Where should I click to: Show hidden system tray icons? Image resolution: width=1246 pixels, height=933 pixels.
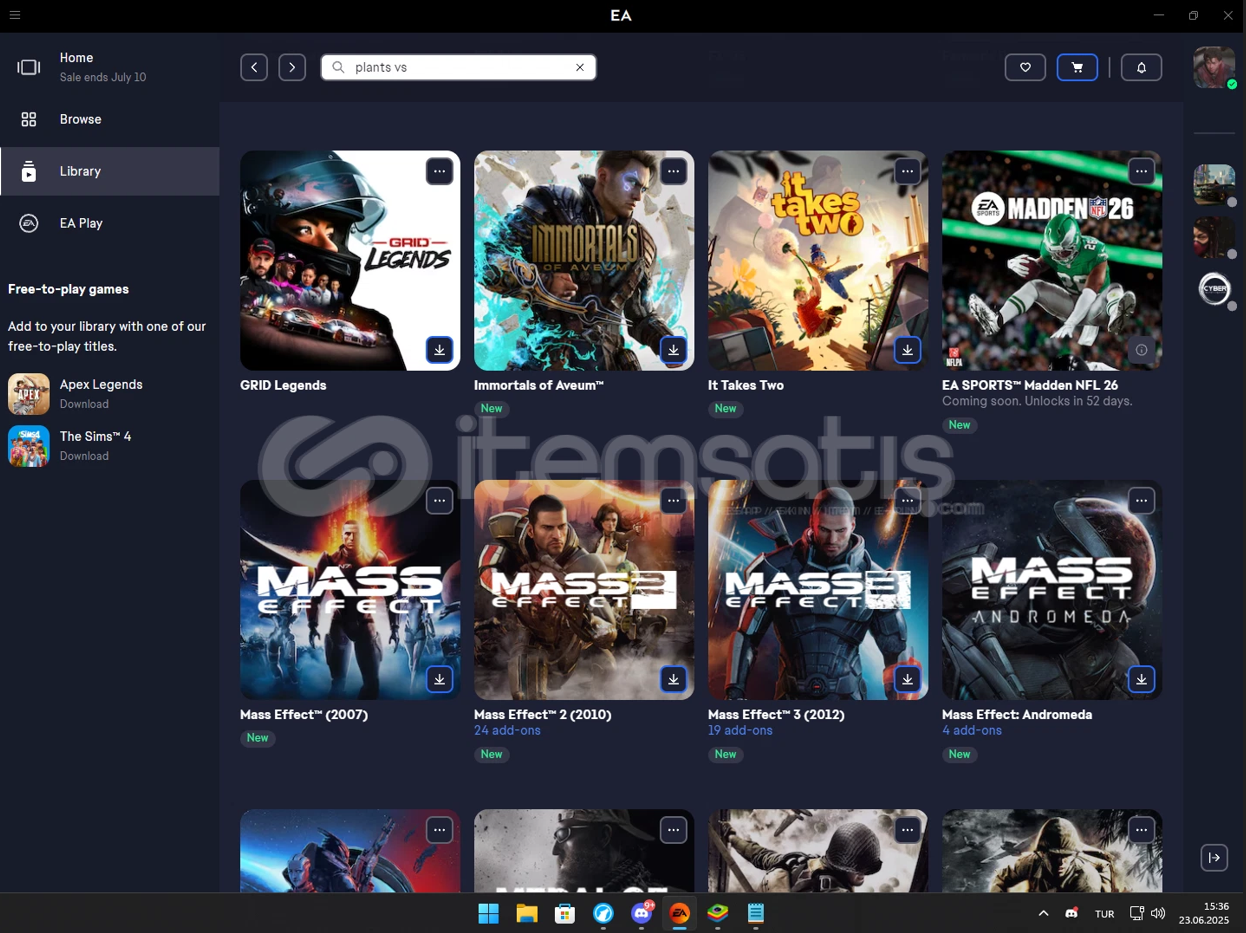point(1043,913)
